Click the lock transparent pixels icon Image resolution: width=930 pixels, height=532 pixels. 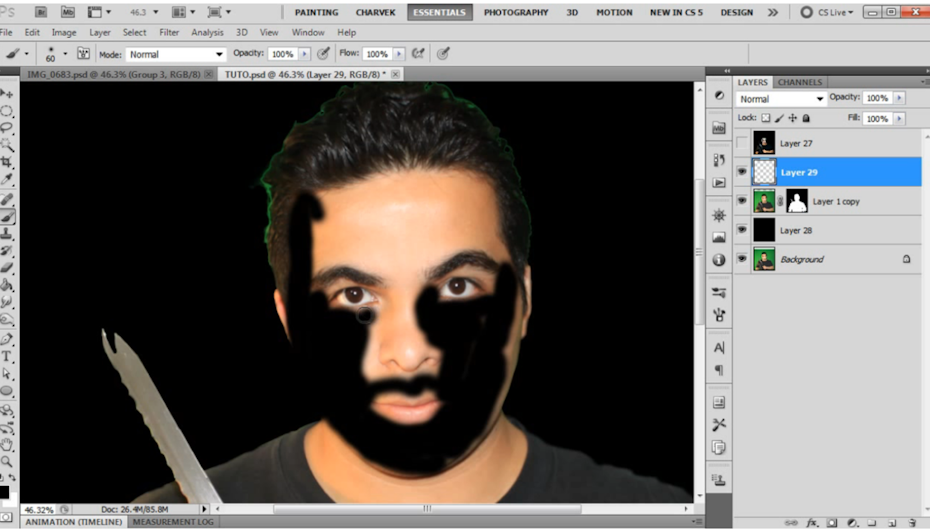(766, 118)
